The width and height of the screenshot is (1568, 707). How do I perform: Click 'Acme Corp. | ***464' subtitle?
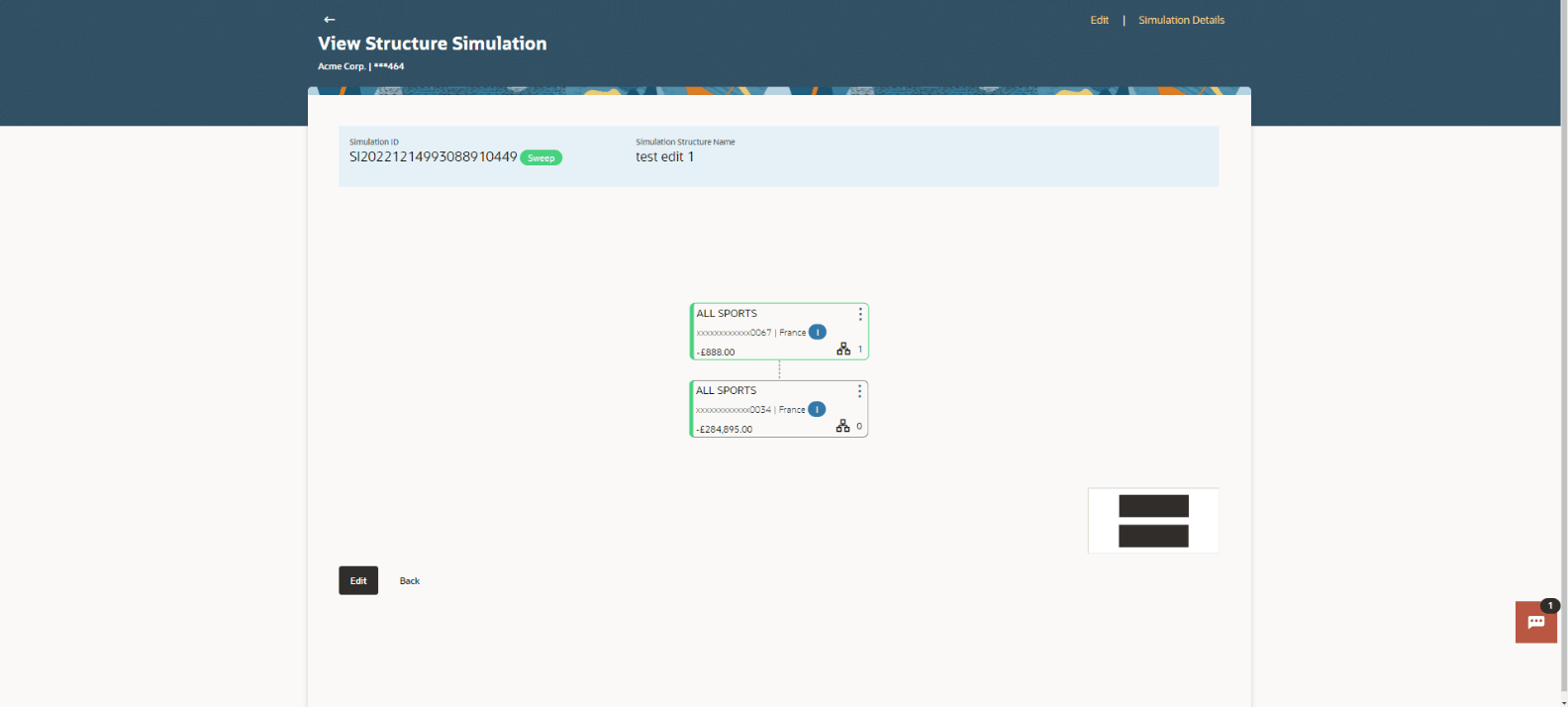360,66
